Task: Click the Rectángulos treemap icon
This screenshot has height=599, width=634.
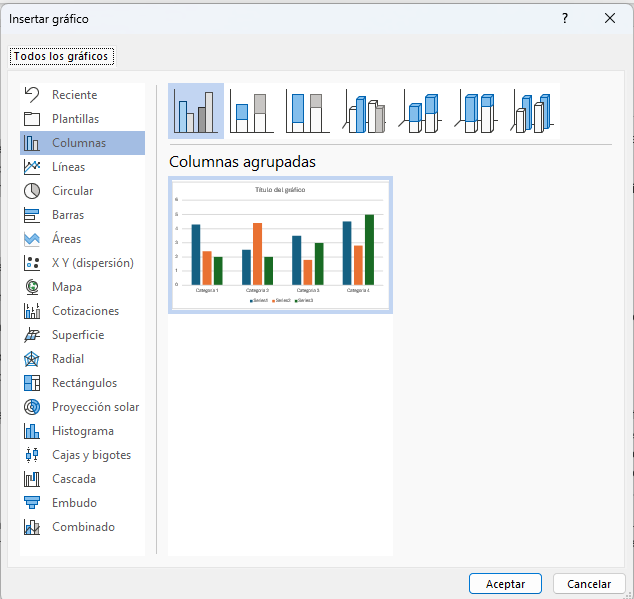Action: pyautogui.click(x=32, y=383)
